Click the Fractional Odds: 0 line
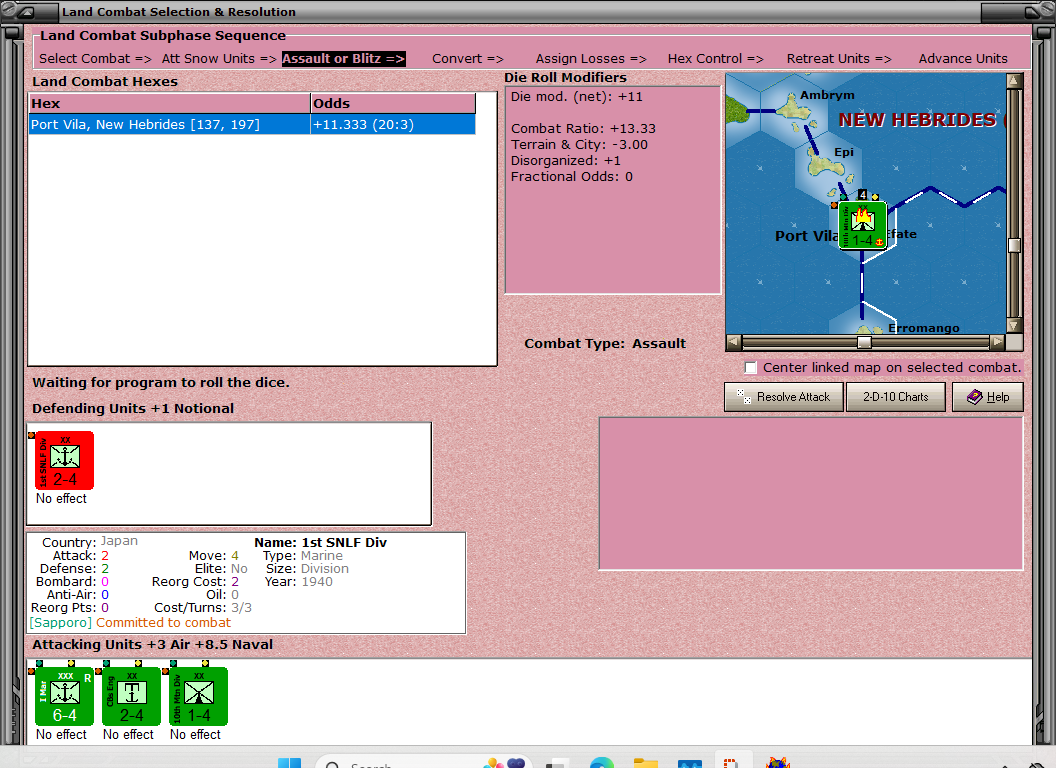Image resolution: width=1056 pixels, height=768 pixels. pos(571,177)
